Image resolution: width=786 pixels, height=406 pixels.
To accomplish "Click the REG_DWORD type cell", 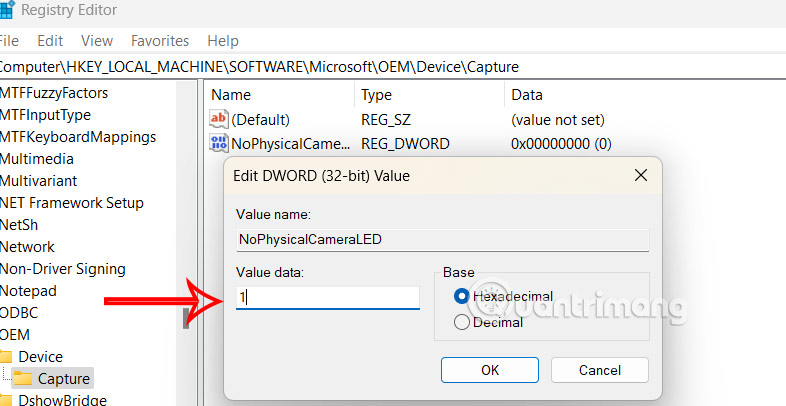I will pyautogui.click(x=405, y=143).
